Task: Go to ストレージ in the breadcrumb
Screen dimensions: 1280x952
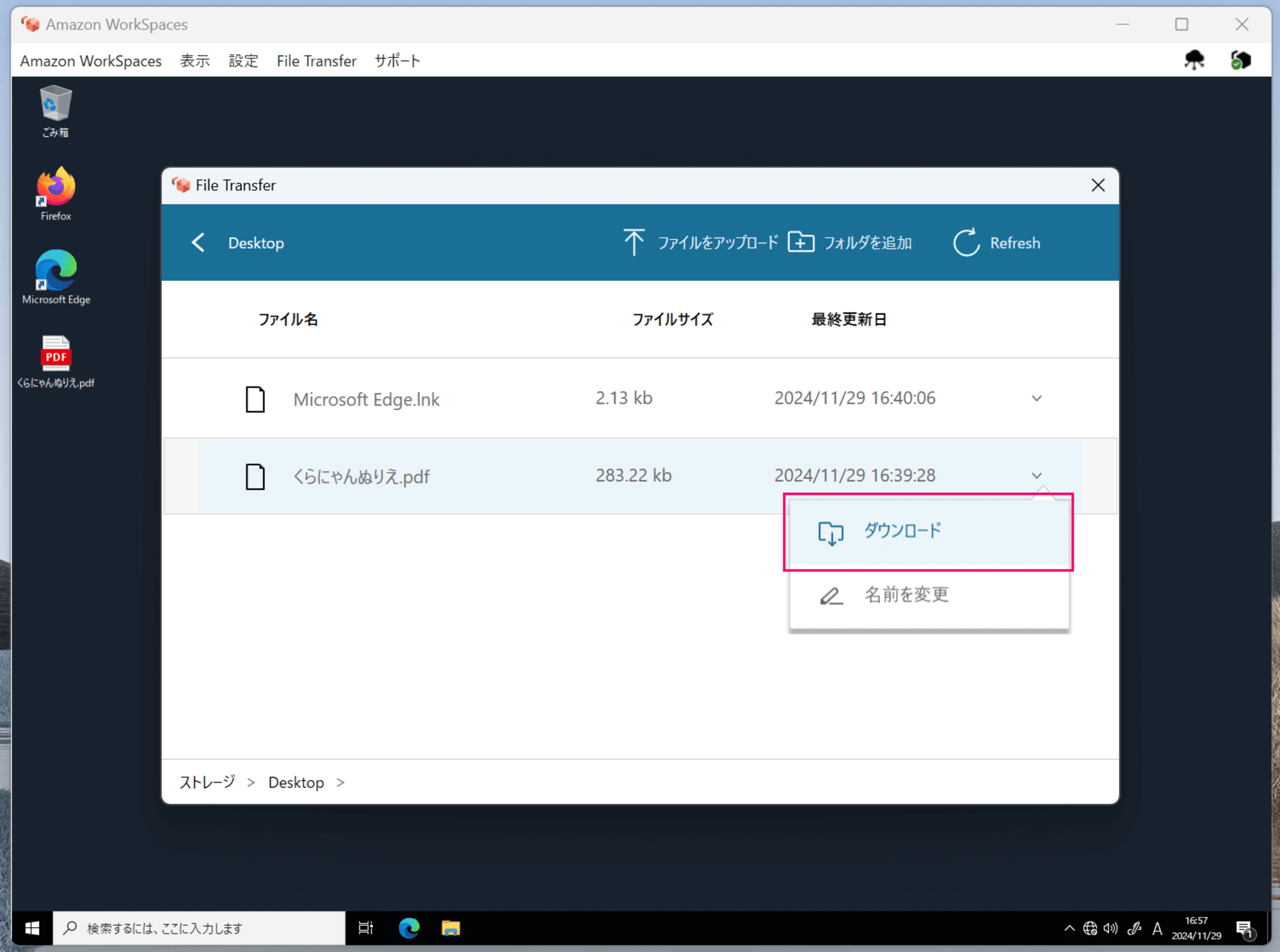Action: pos(207,782)
